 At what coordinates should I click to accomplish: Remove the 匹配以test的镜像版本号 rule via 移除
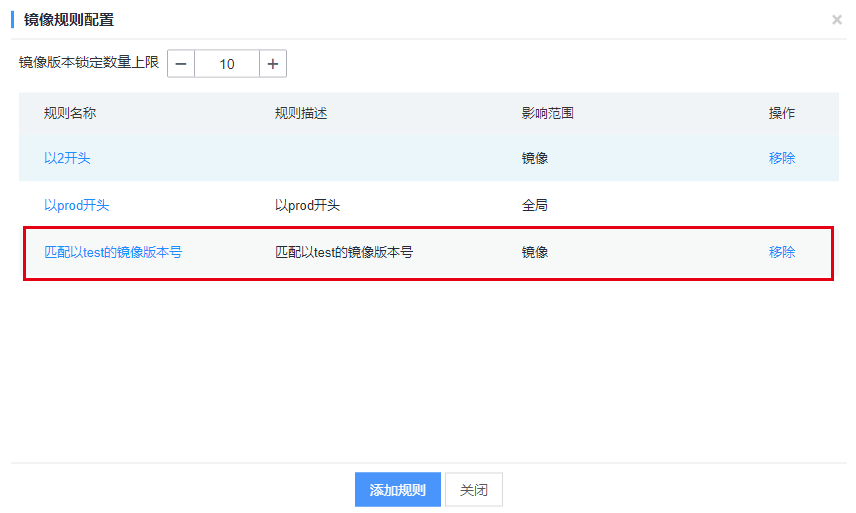782,252
